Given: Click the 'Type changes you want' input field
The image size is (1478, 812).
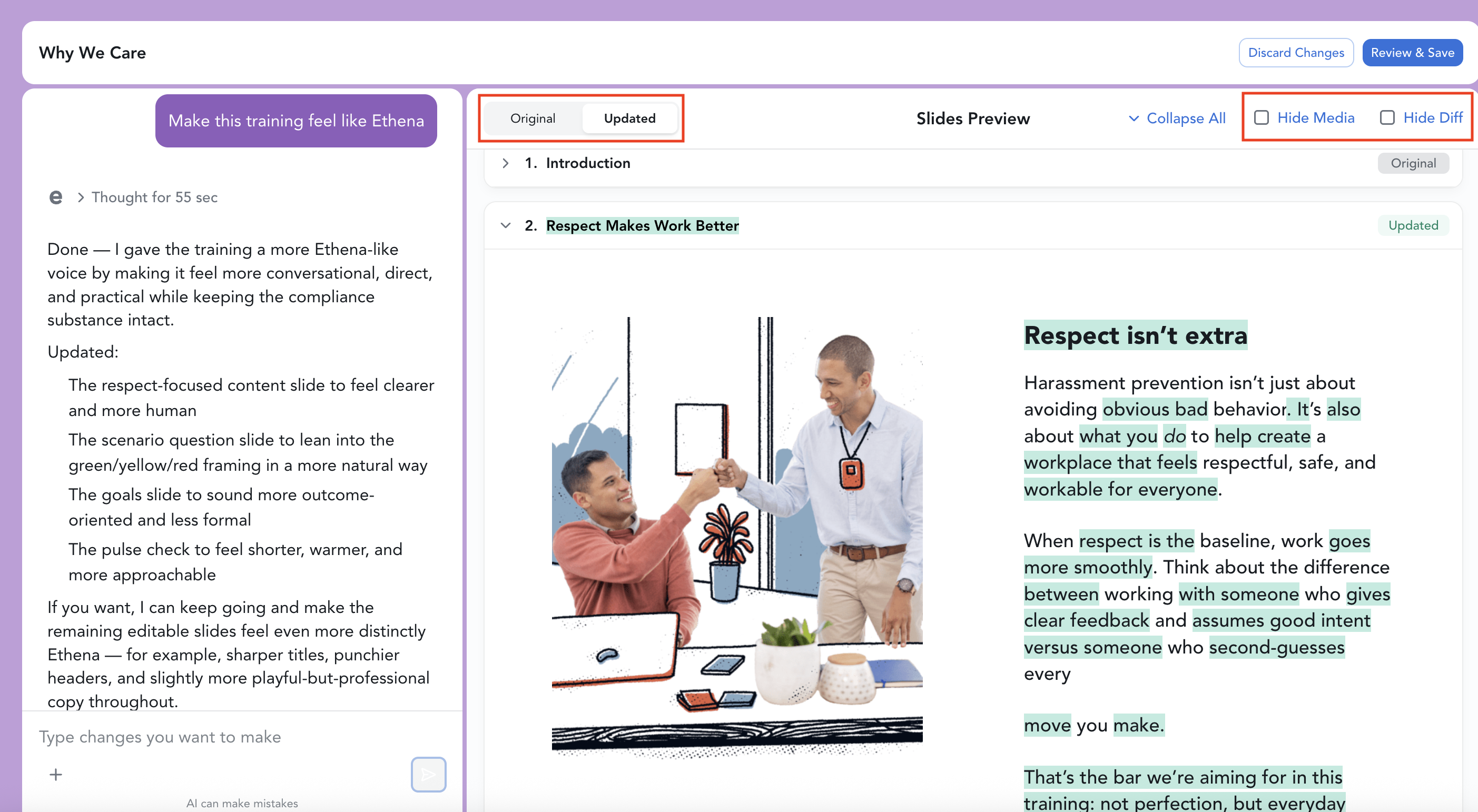Looking at the screenshot, I should coord(230,737).
